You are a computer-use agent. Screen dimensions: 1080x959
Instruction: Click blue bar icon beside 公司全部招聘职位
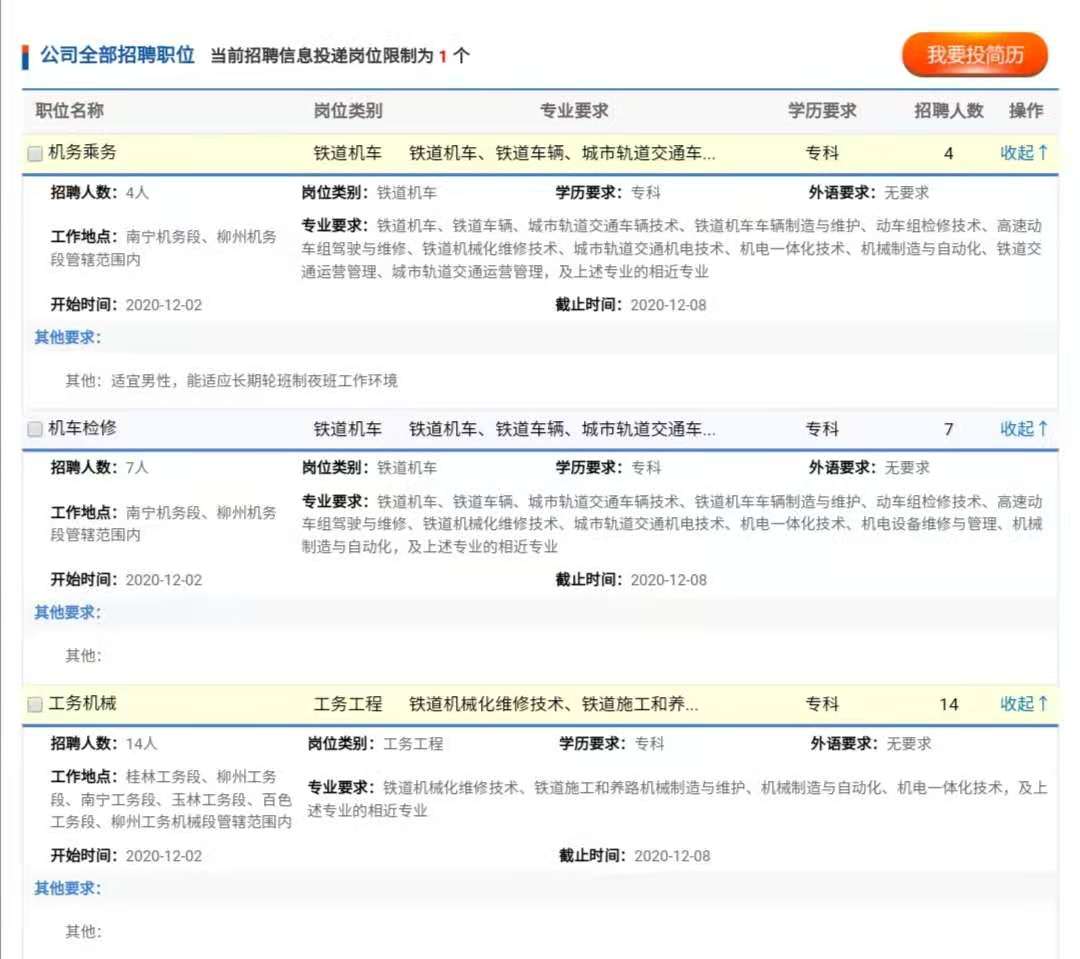25,56
